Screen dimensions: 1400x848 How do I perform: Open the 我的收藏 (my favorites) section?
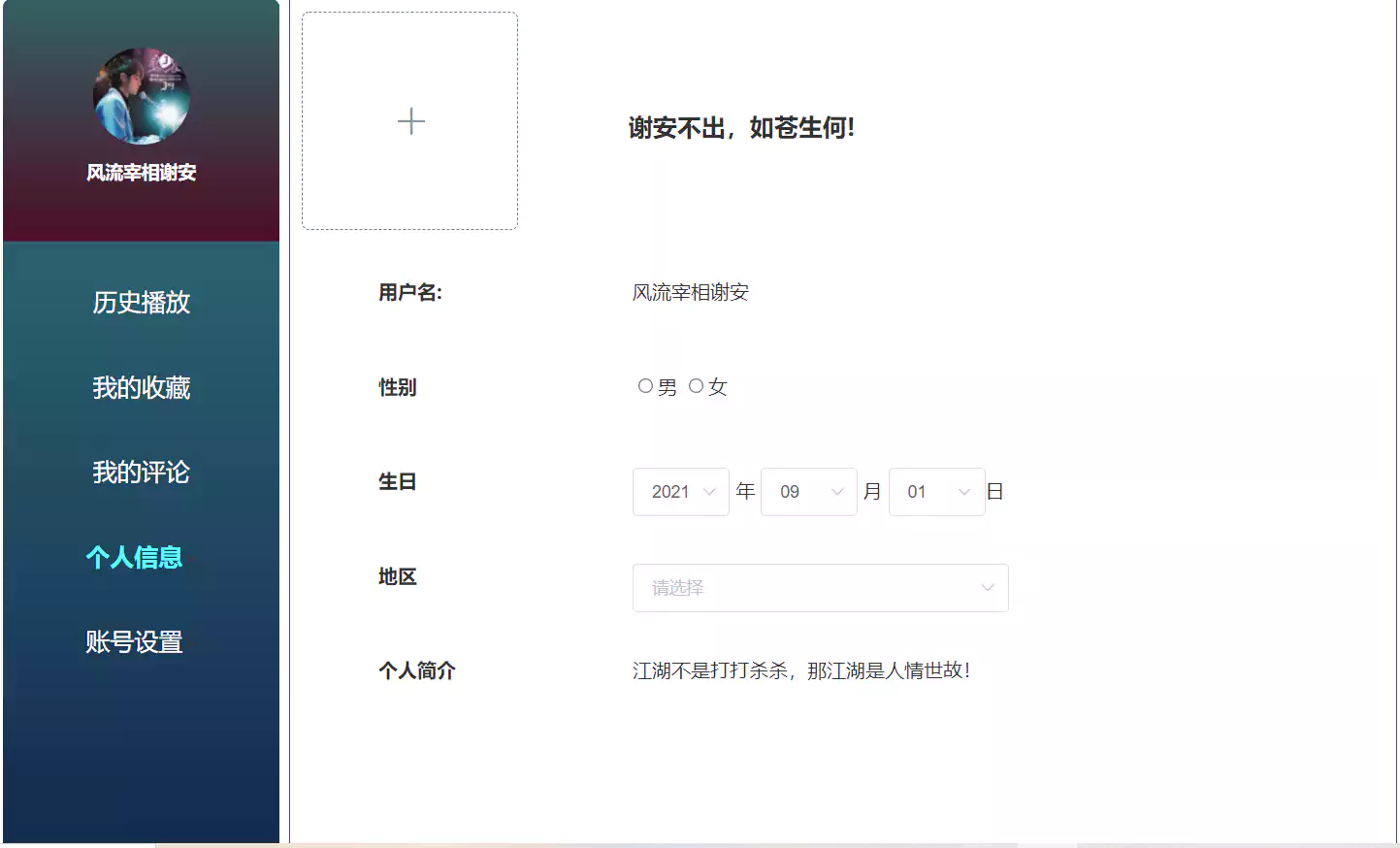coord(141,387)
